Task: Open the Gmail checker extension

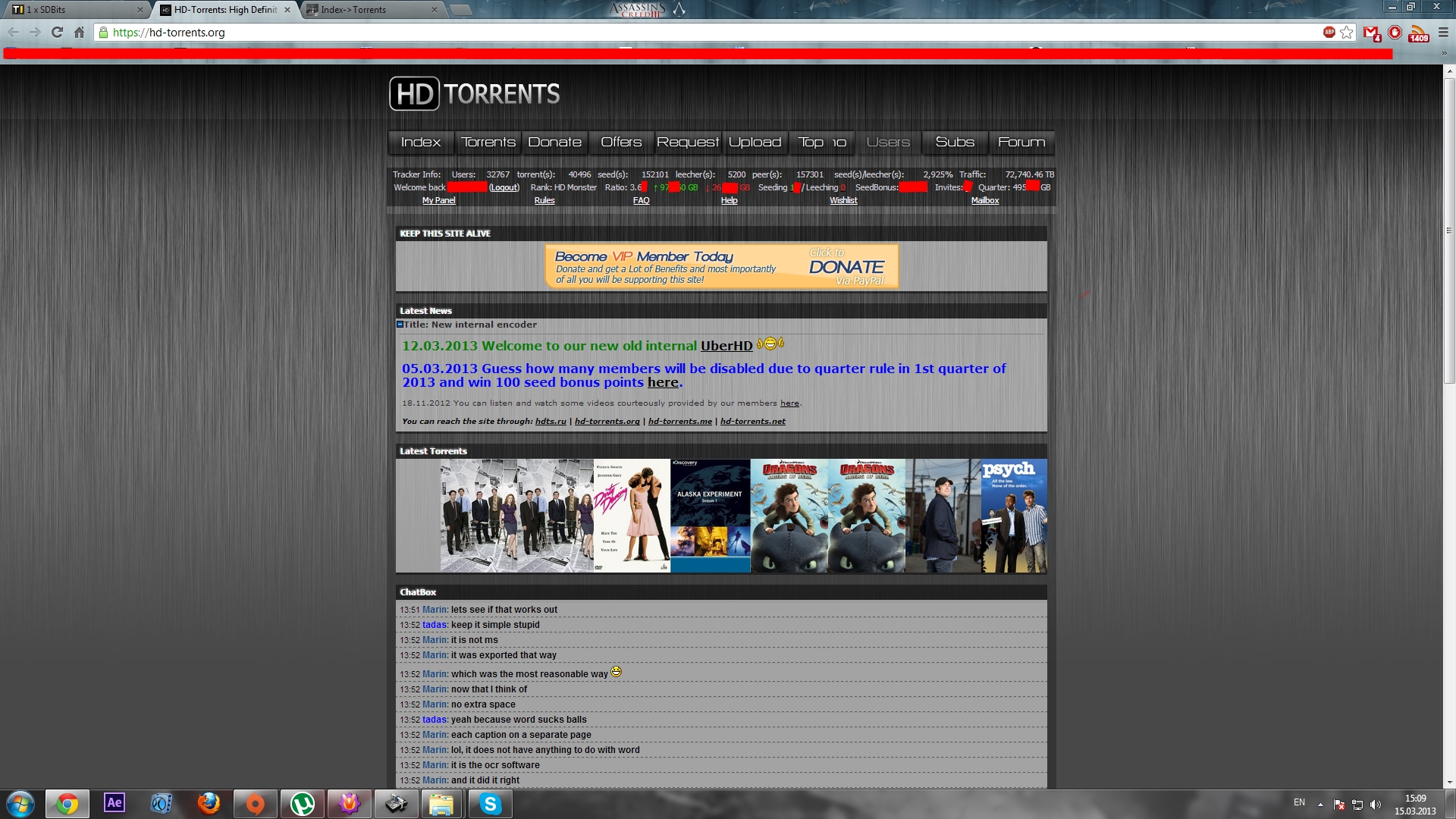Action: pos(1371,33)
